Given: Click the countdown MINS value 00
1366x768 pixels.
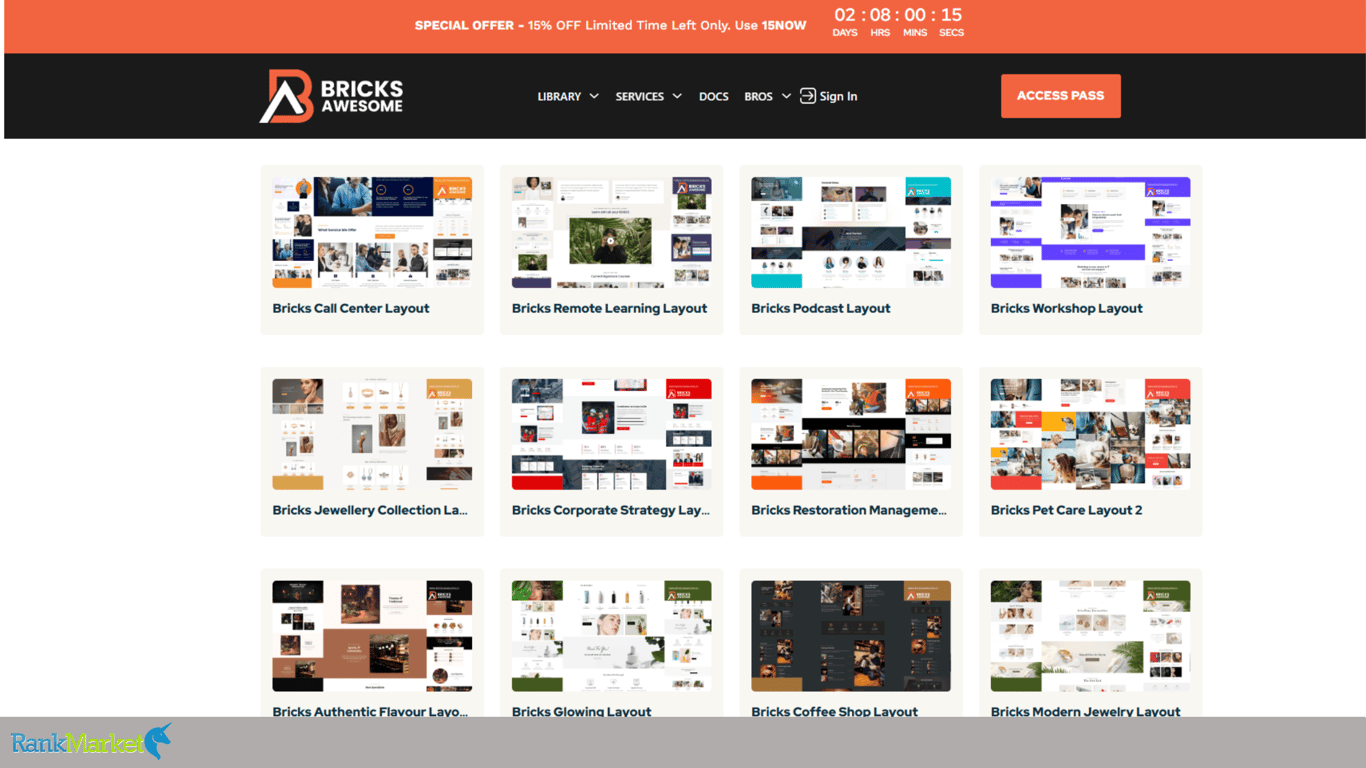Looking at the screenshot, I should [x=915, y=15].
